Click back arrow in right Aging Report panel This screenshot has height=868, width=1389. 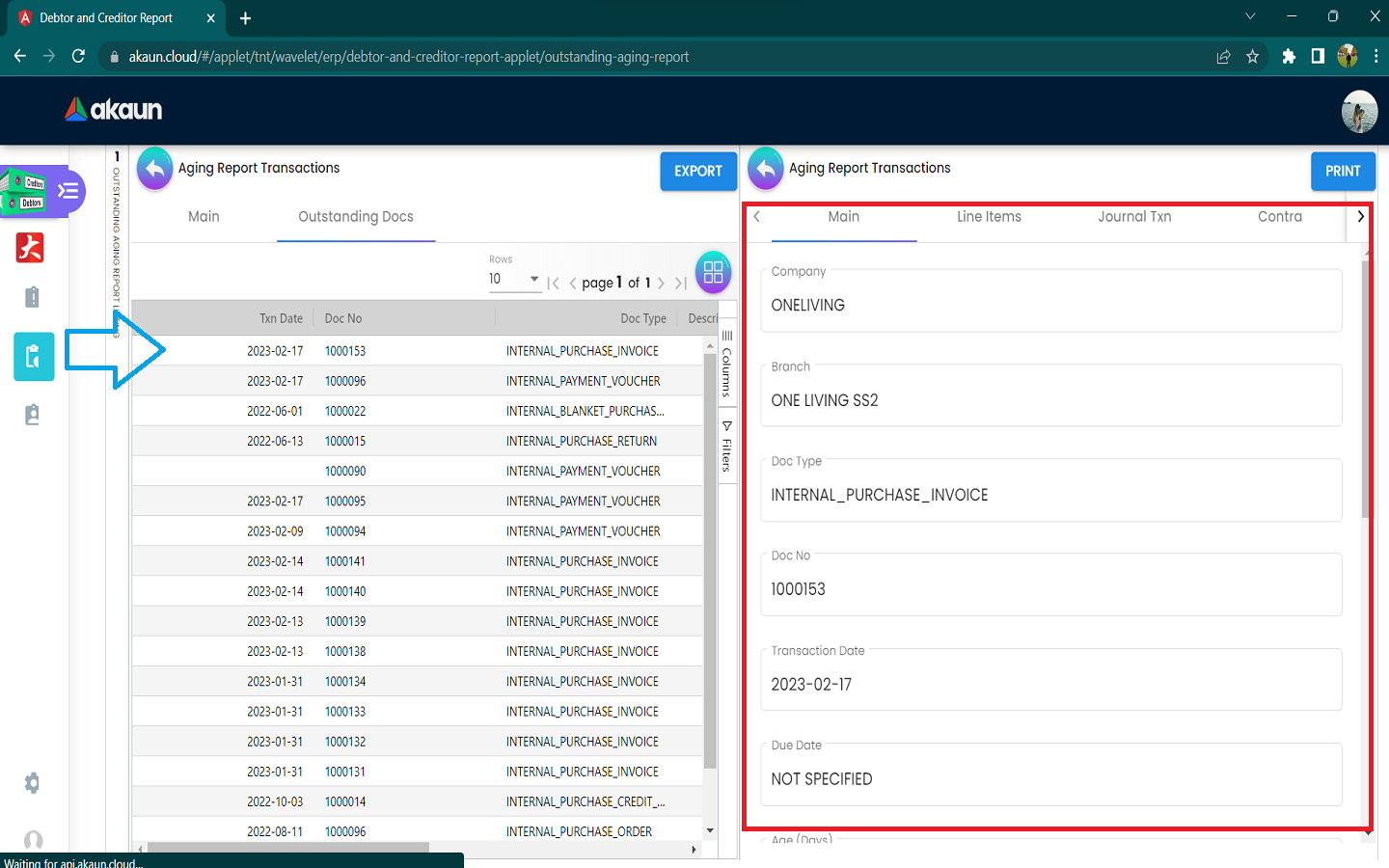pyautogui.click(x=766, y=169)
